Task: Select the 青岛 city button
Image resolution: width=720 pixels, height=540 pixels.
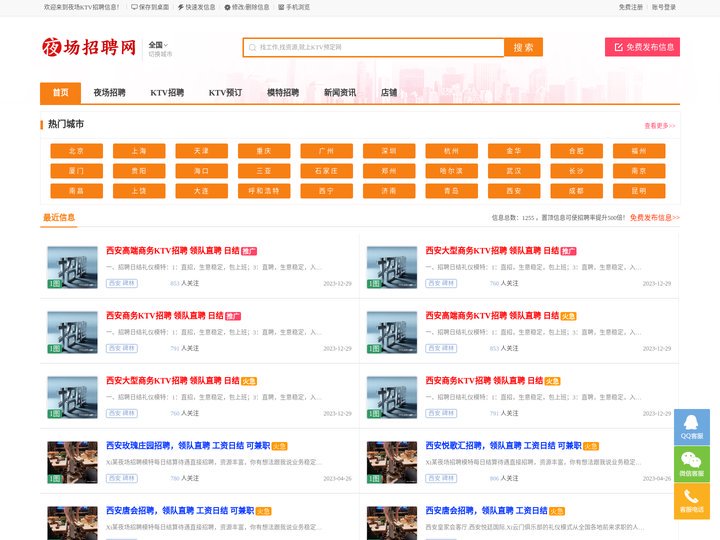Action: [x=451, y=191]
